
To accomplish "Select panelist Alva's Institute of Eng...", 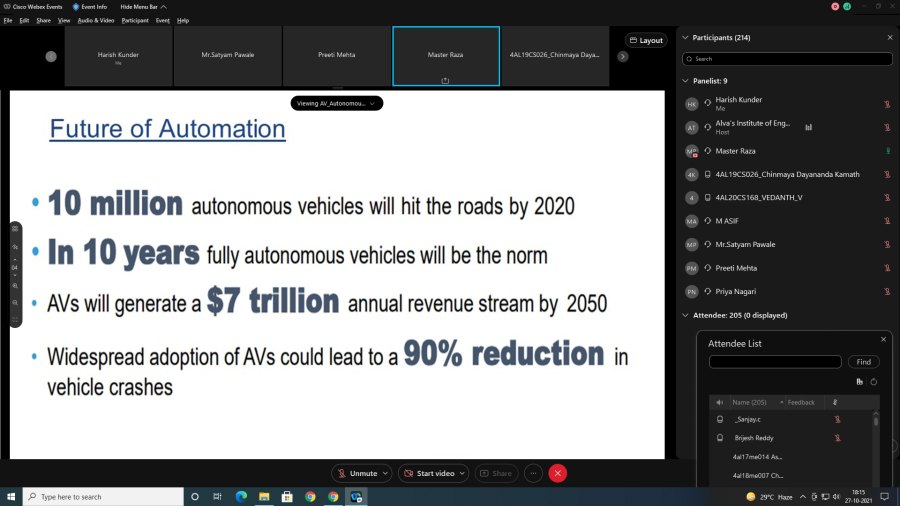I will point(787,127).
